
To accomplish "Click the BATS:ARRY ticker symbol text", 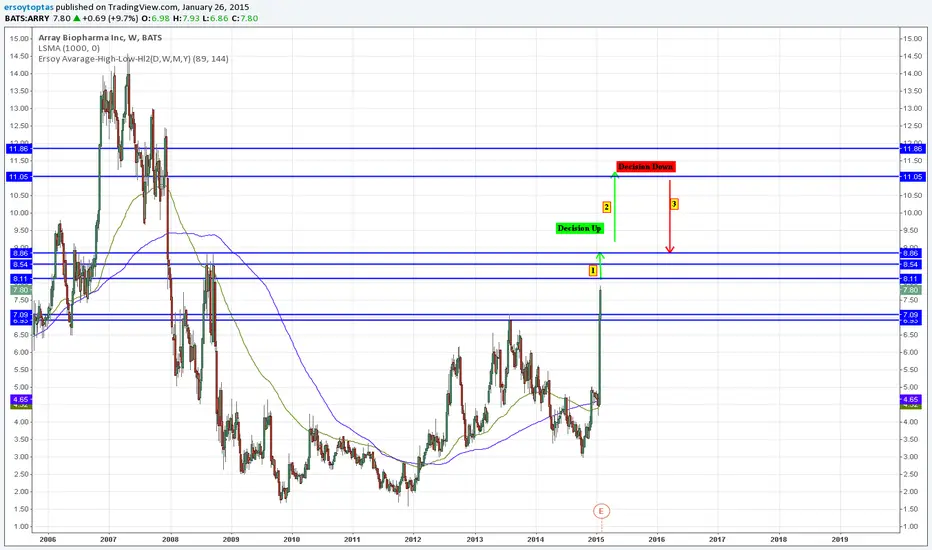I will click(26, 18).
